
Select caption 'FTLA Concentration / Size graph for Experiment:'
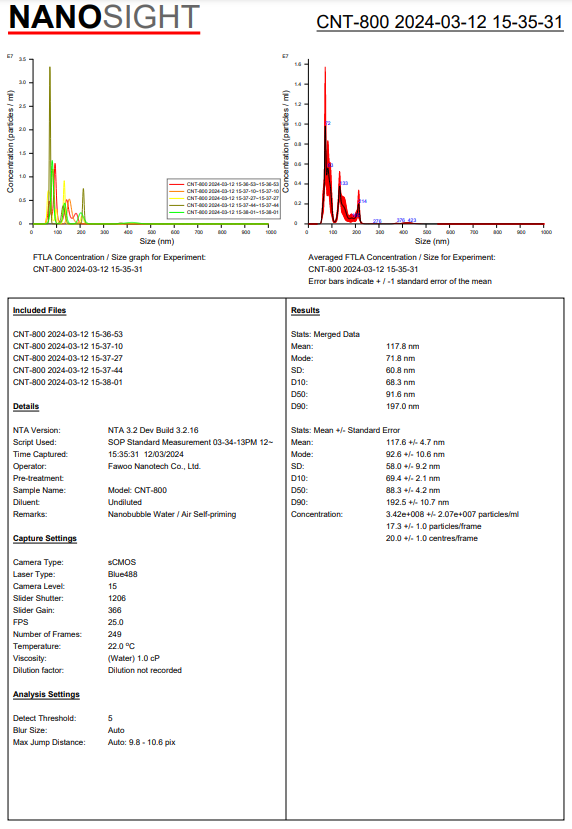pyautogui.click(x=119, y=257)
